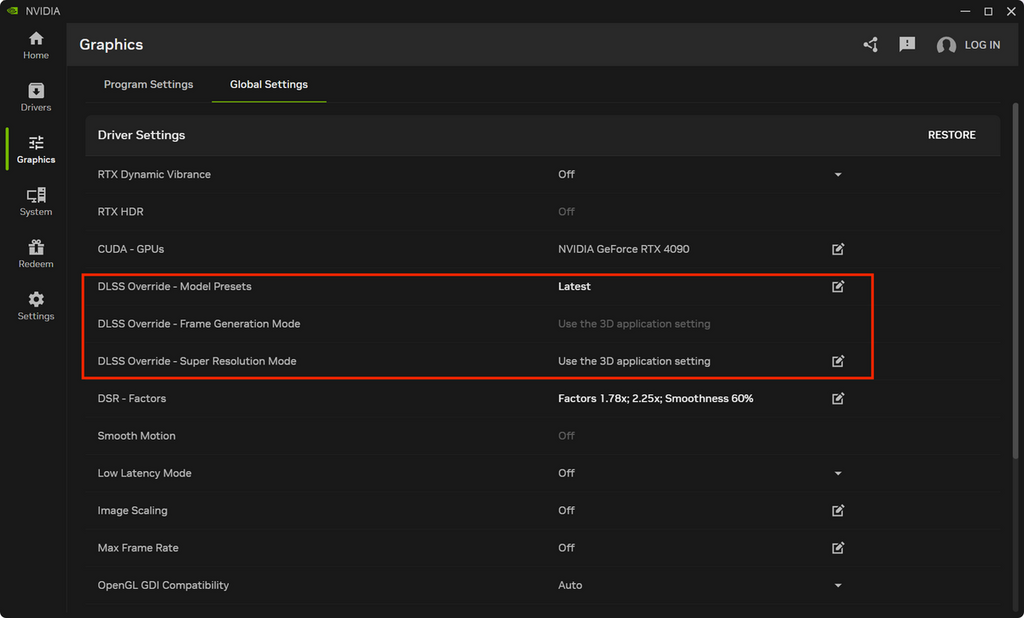Select Graphics in the sidebar
Viewport: 1024px width, 618px height.
tap(36, 150)
